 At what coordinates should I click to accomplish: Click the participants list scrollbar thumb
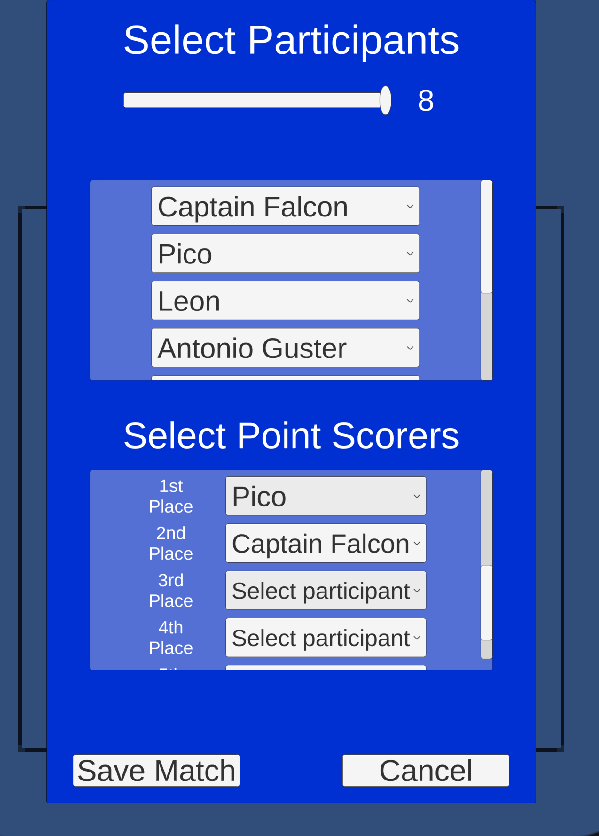point(486,236)
